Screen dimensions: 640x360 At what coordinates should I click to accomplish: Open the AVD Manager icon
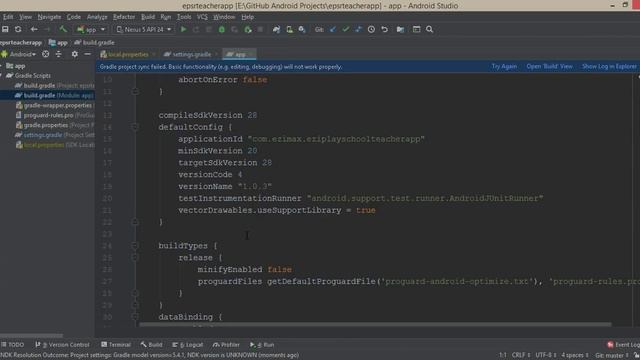(x=289, y=29)
